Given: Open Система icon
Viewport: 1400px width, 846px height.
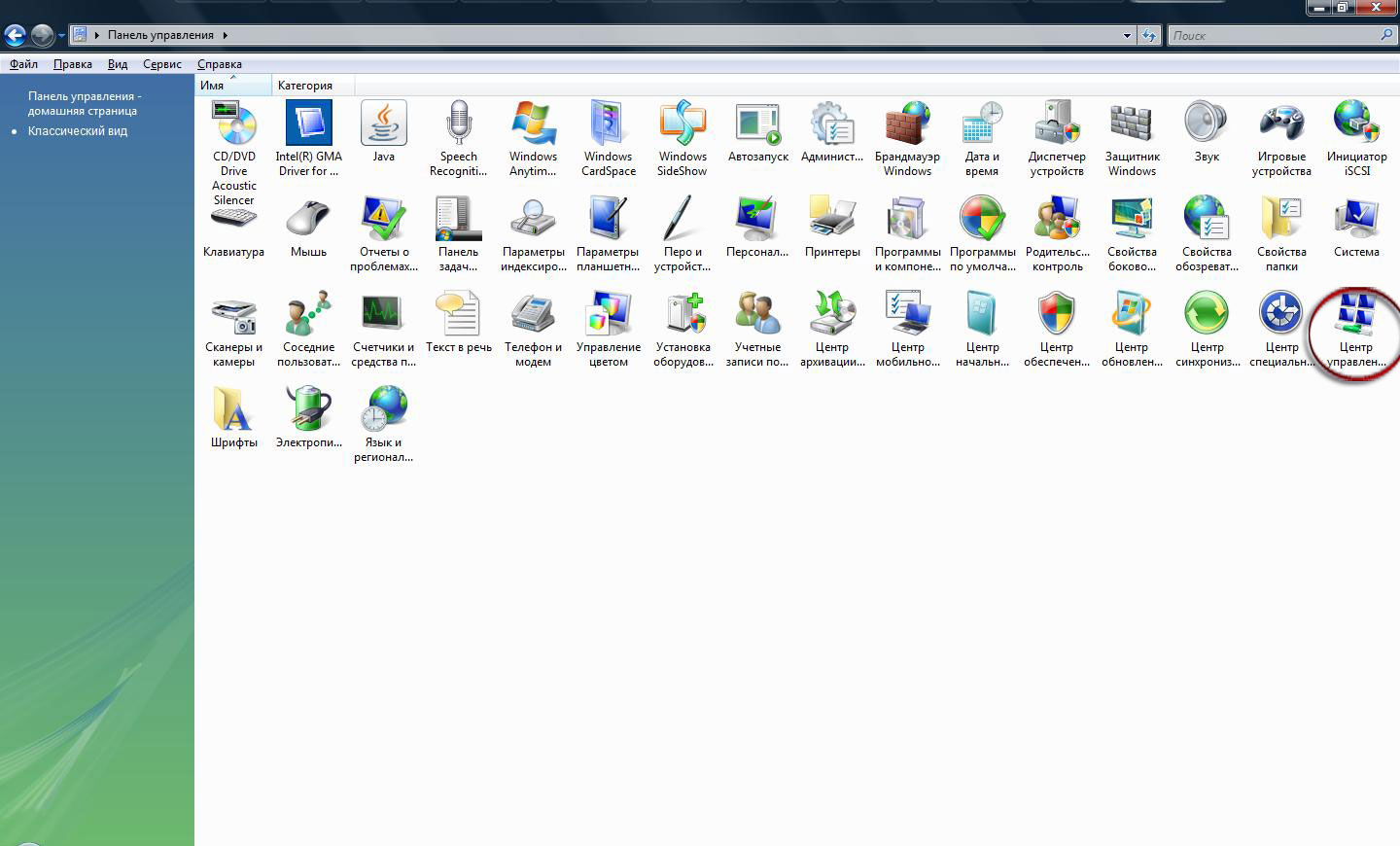Looking at the screenshot, I should pyautogui.click(x=1357, y=218).
